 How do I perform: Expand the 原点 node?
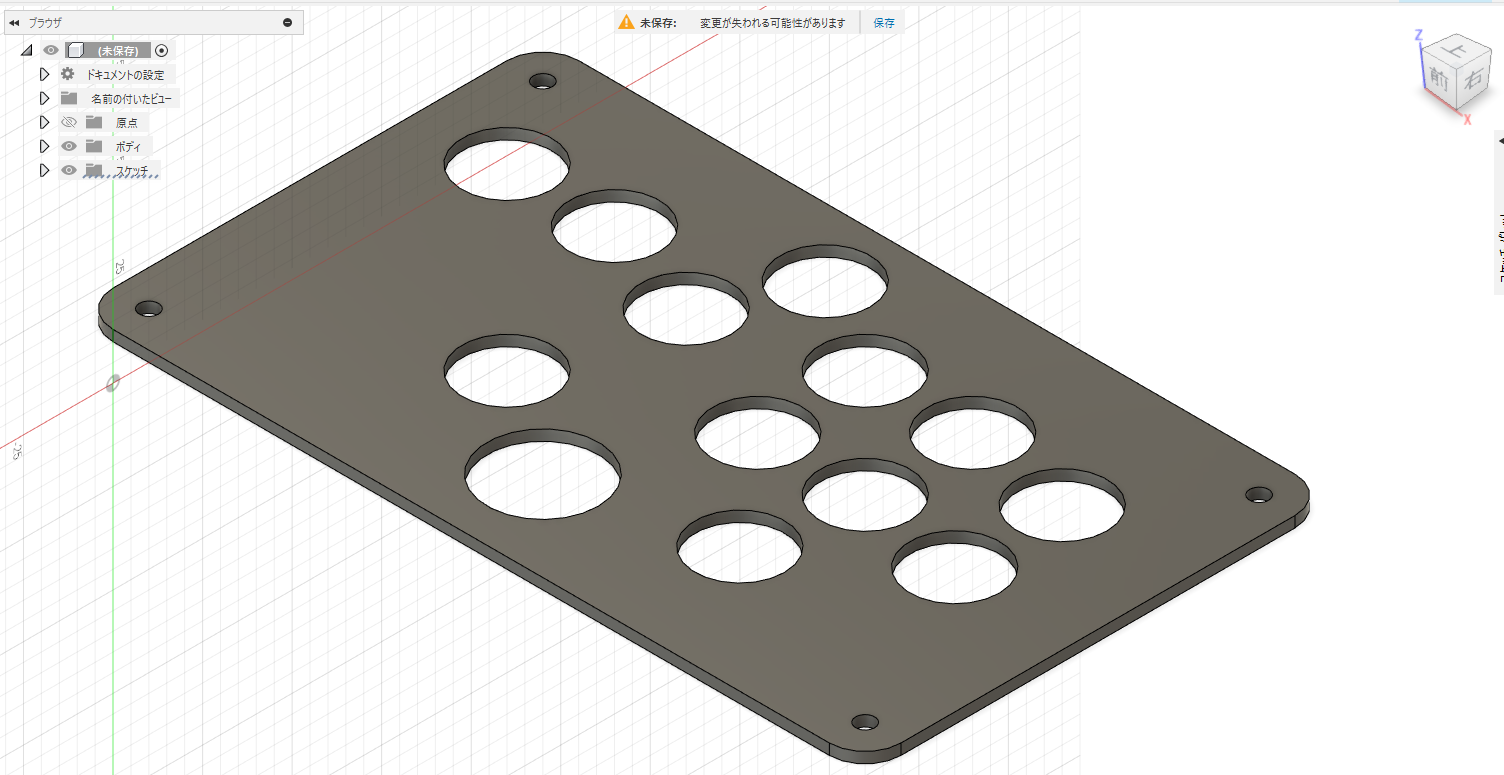tap(44, 122)
